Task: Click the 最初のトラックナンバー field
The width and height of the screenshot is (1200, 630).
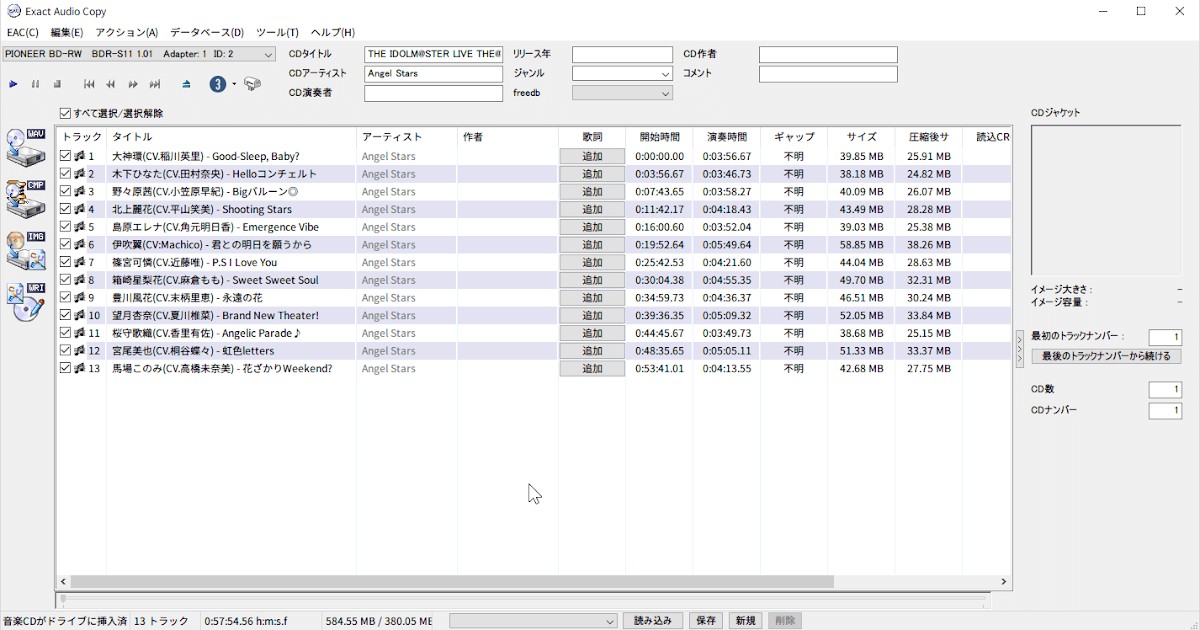Action: (1166, 338)
